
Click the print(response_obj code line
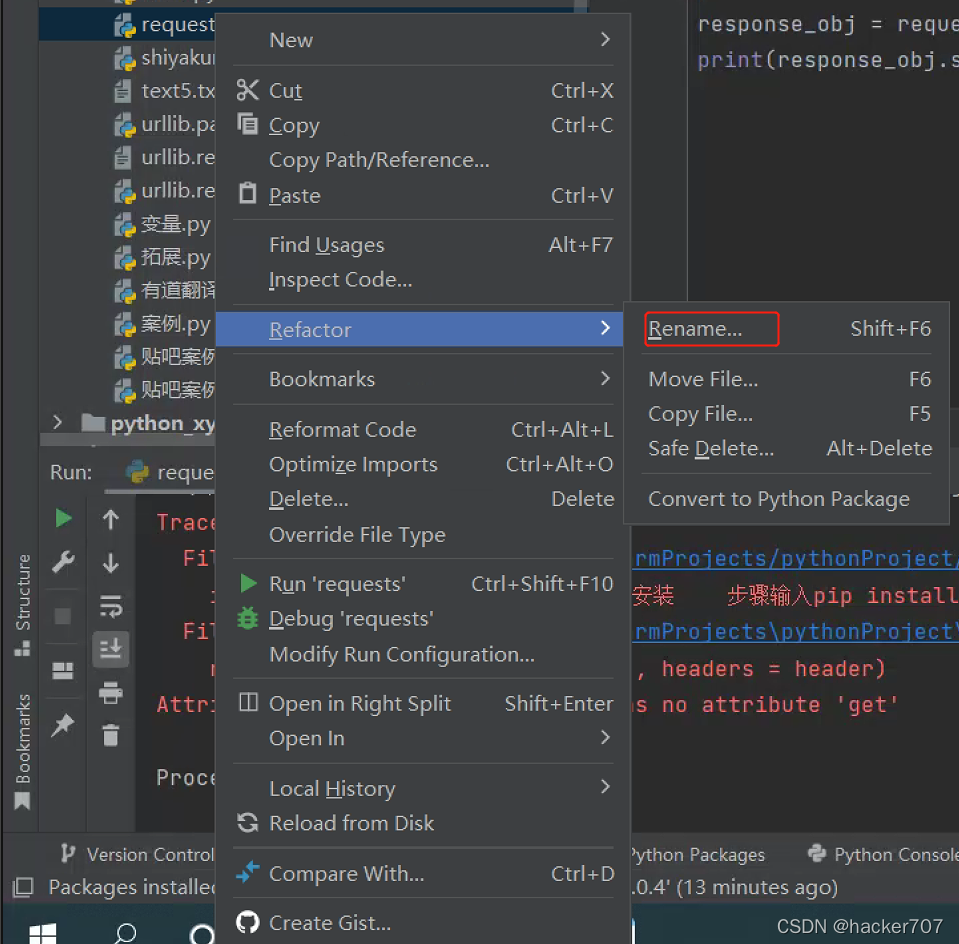pyautogui.click(x=827, y=59)
